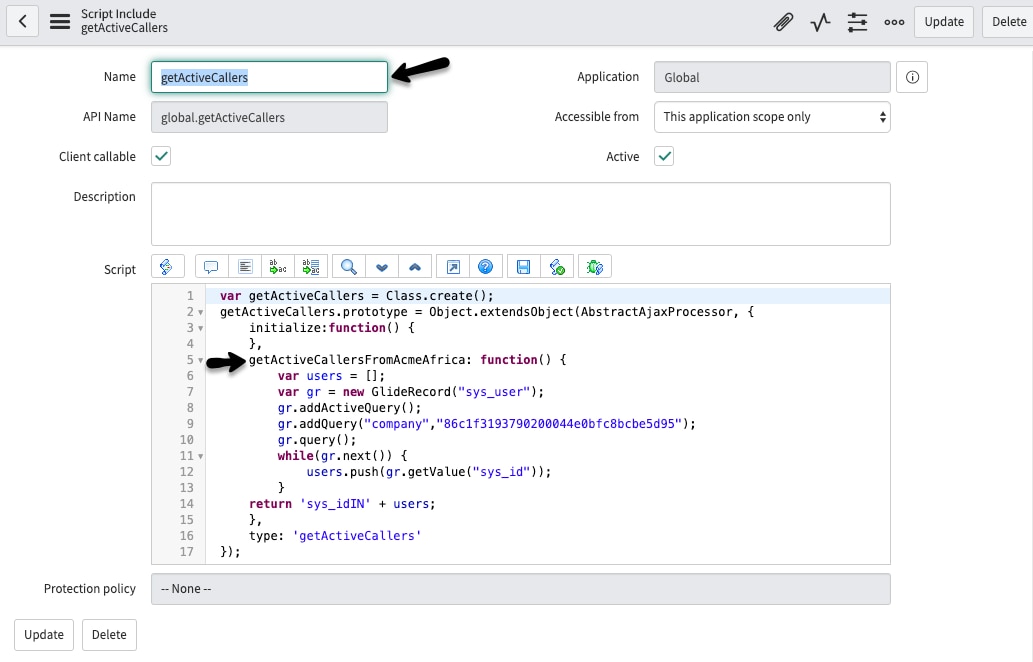Edit the Name input field
The height and width of the screenshot is (662, 1033).
point(270,76)
